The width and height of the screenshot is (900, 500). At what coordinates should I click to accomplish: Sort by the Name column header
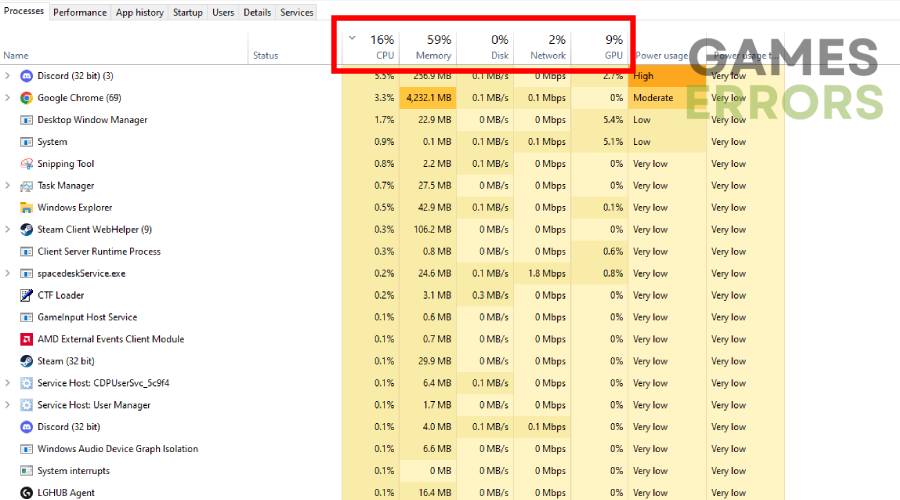tap(16, 56)
